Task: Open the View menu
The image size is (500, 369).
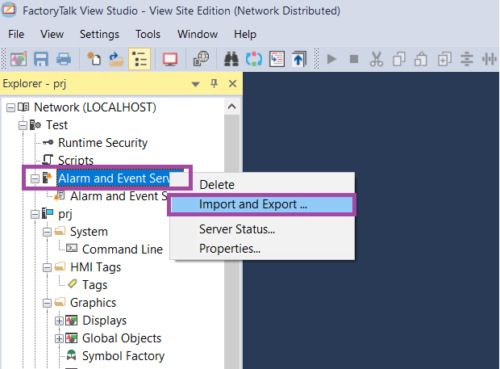Action: pos(52,34)
